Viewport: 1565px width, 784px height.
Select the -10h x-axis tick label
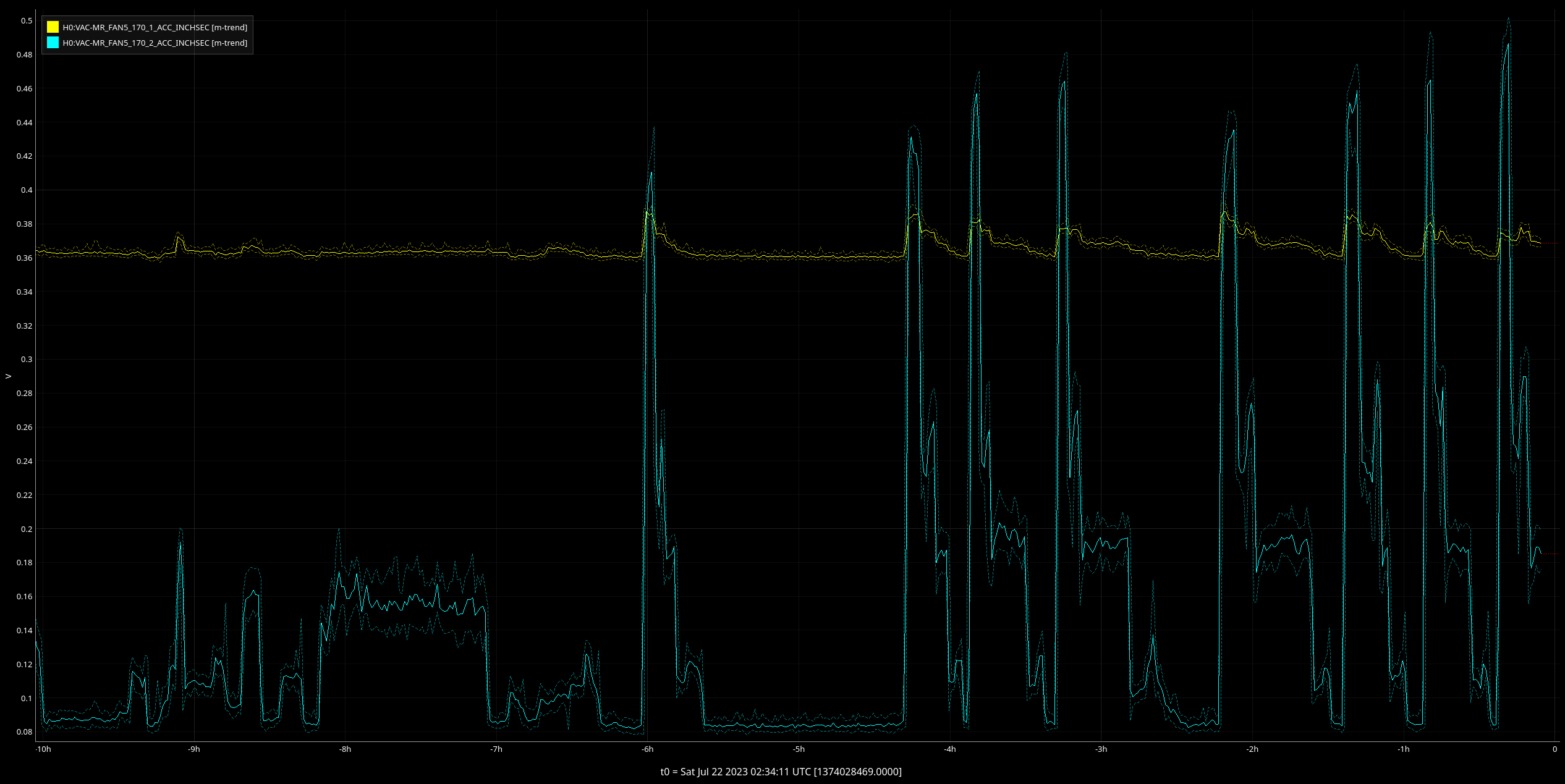point(43,749)
